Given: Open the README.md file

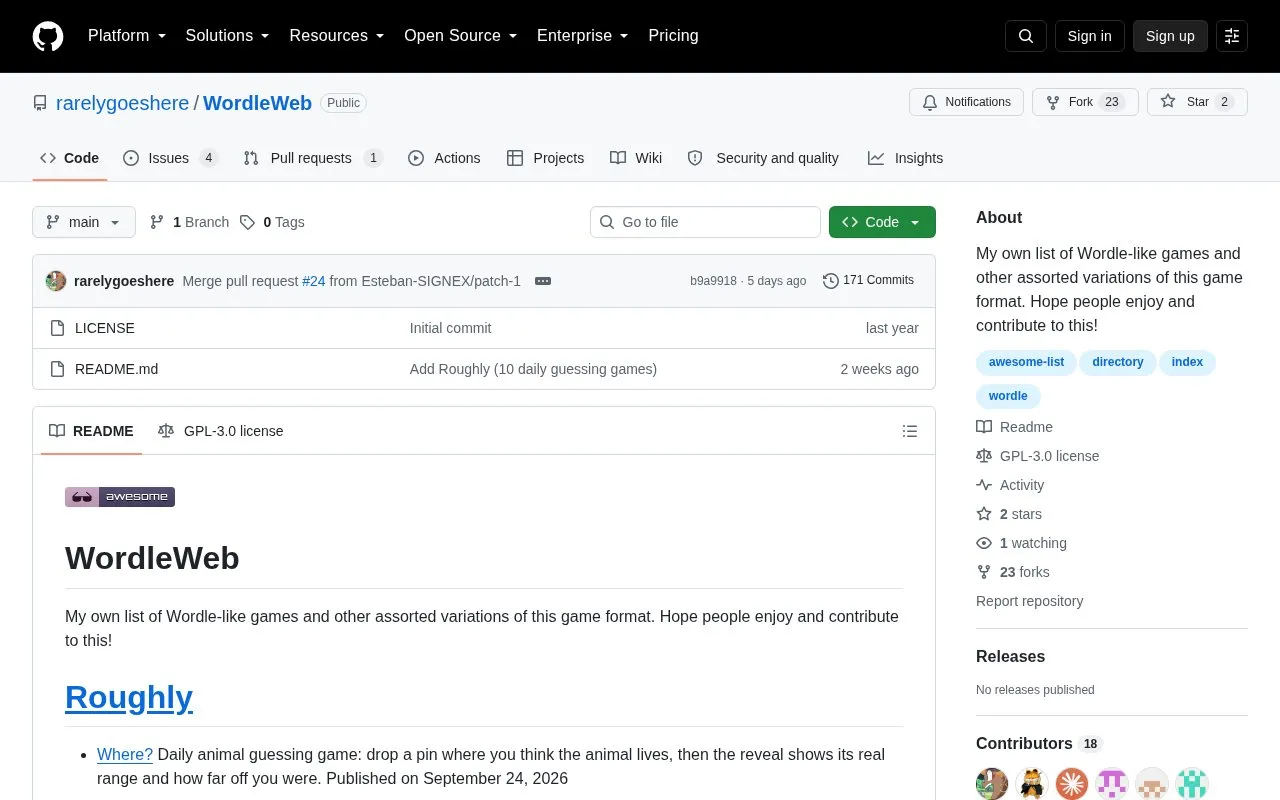Looking at the screenshot, I should pos(116,369).
